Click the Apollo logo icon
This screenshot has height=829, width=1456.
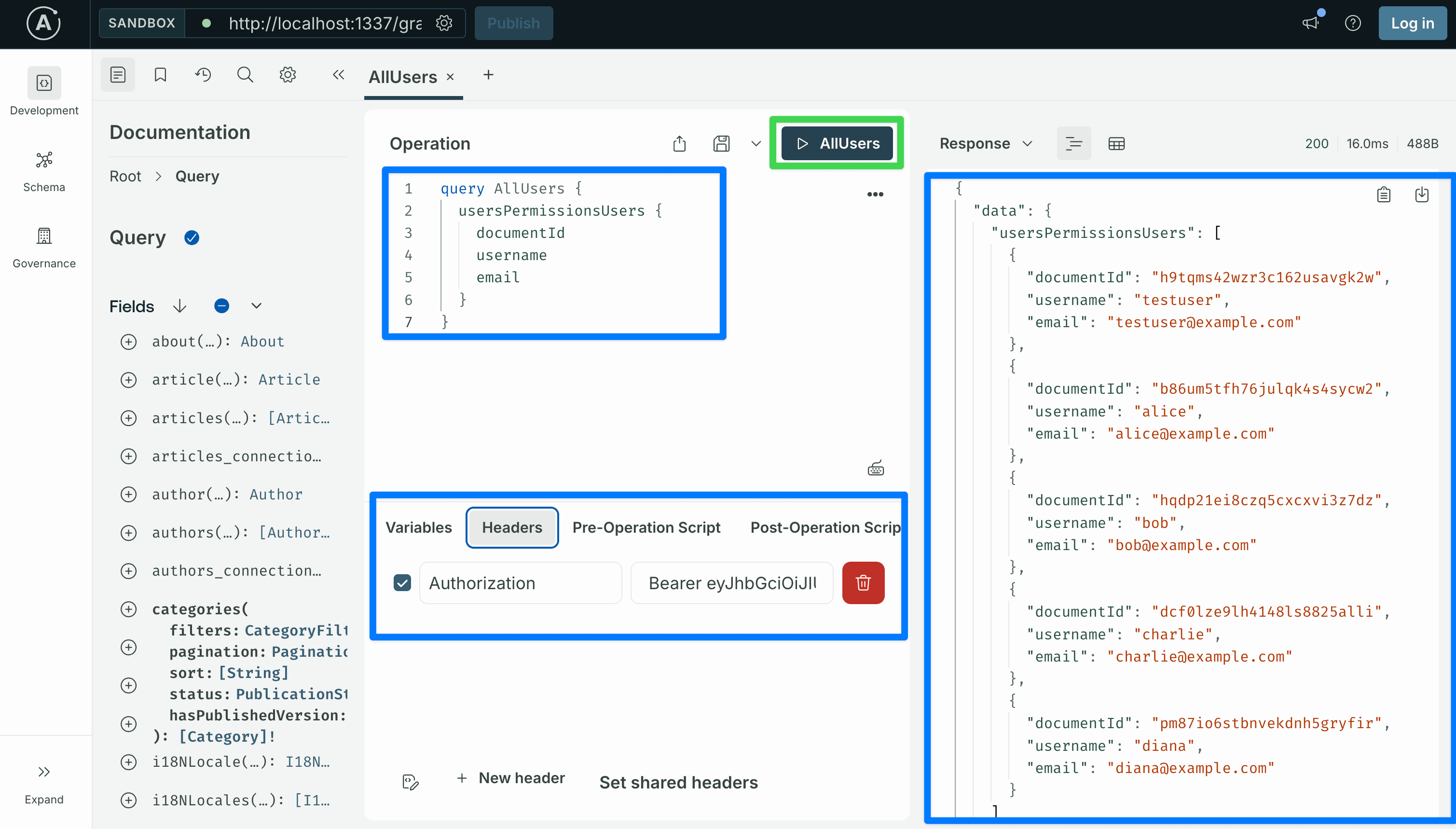coord(44,23)
